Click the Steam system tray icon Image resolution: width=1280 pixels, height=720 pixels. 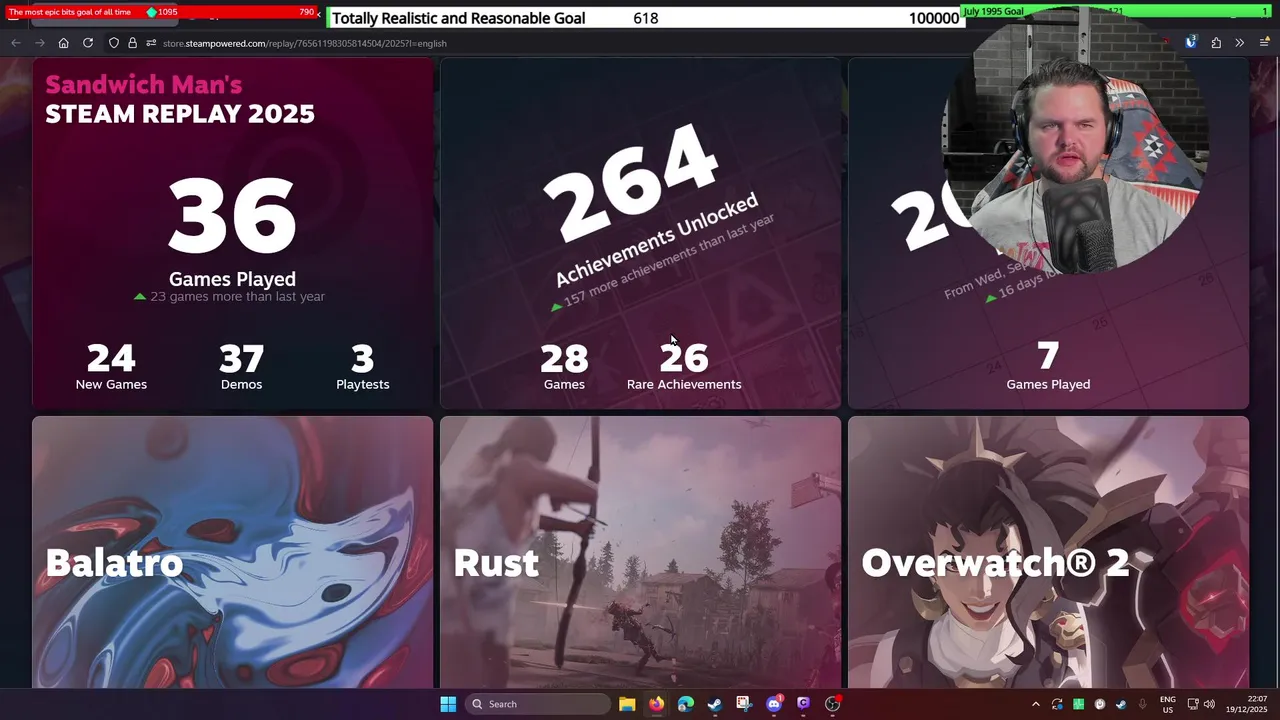click(1121, 704)
